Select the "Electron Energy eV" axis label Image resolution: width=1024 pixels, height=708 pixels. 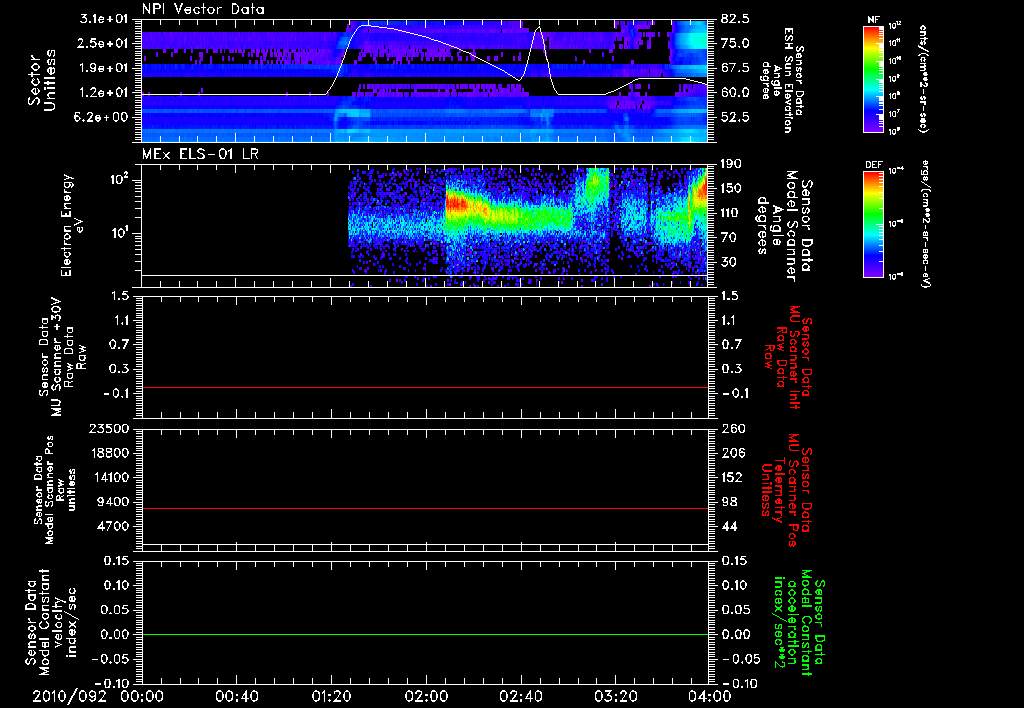70,225
